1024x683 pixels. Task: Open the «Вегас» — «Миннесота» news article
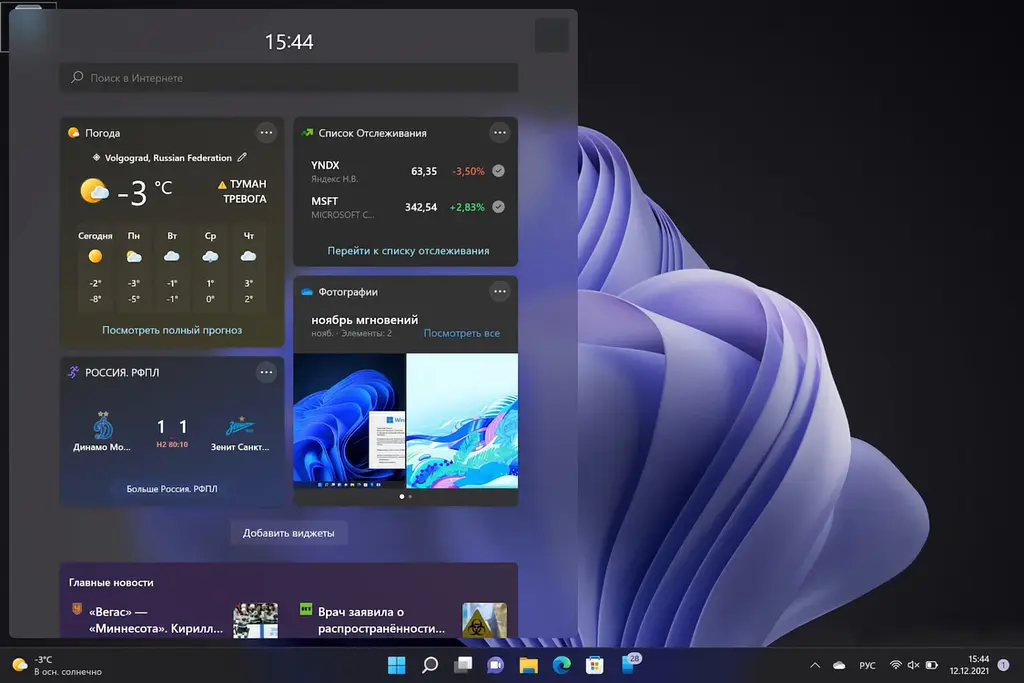(x=155, y=620)
